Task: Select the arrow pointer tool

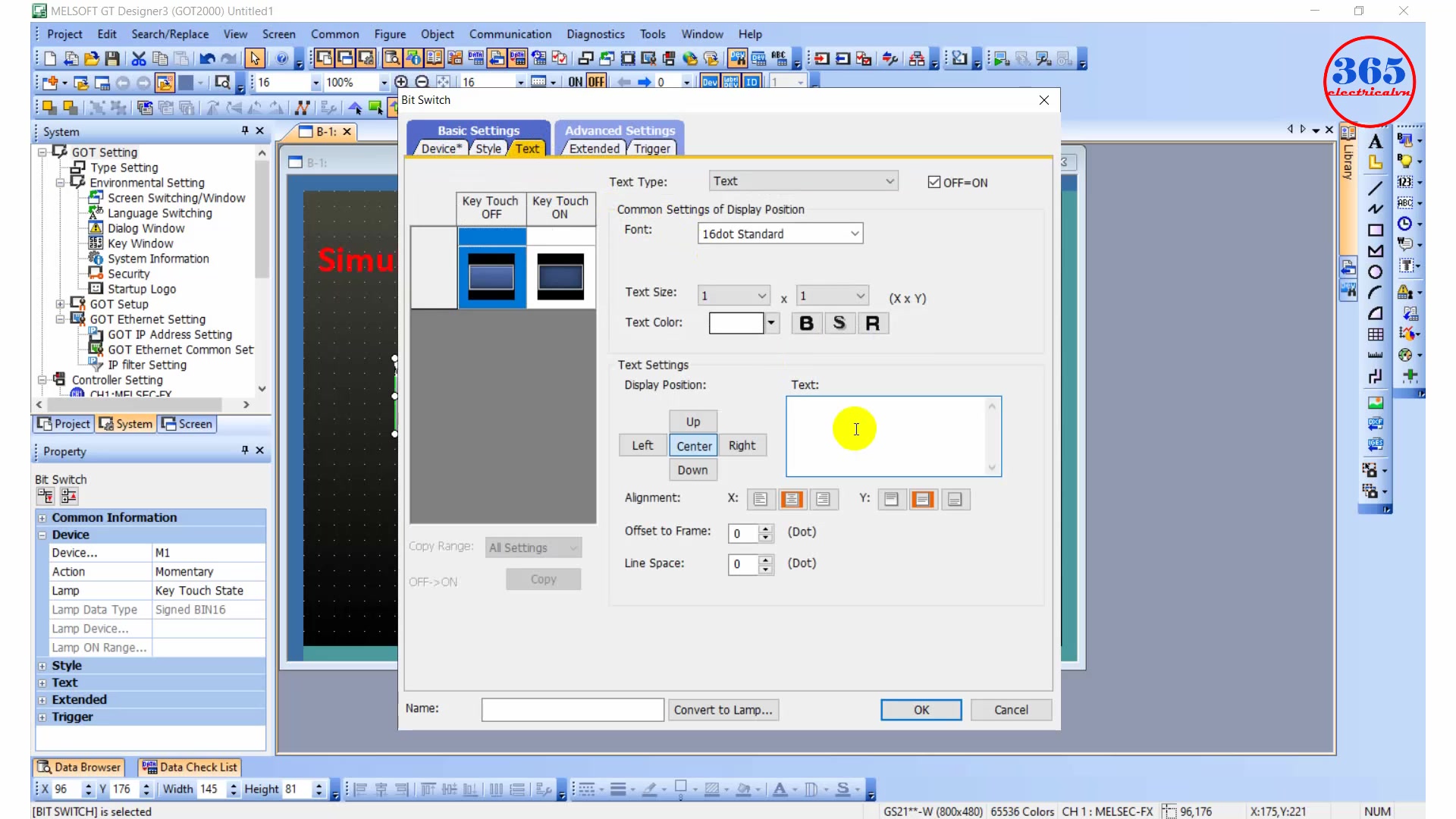Action: [x=255, y=58]
